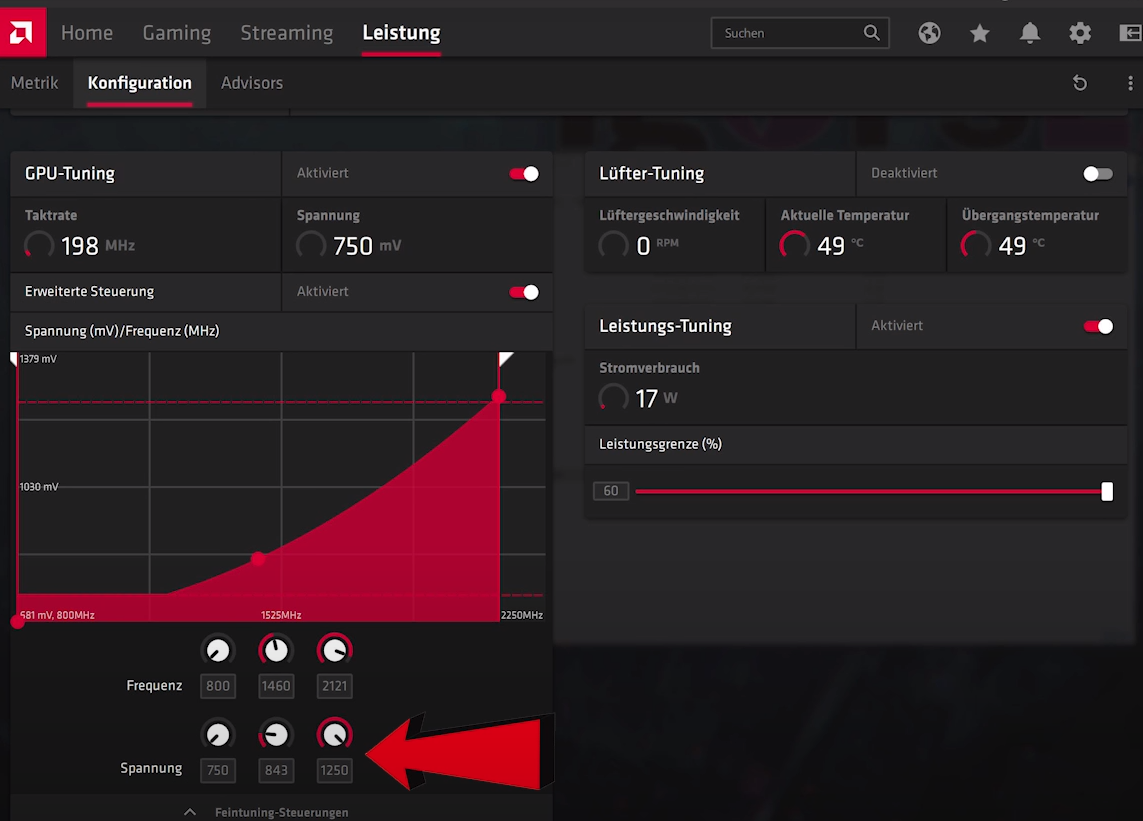Image resolution: width=1143 pixels, height=821 pixels.
Task: Click the Frequenz 2121 dial knob
Action: coord(335,651)
